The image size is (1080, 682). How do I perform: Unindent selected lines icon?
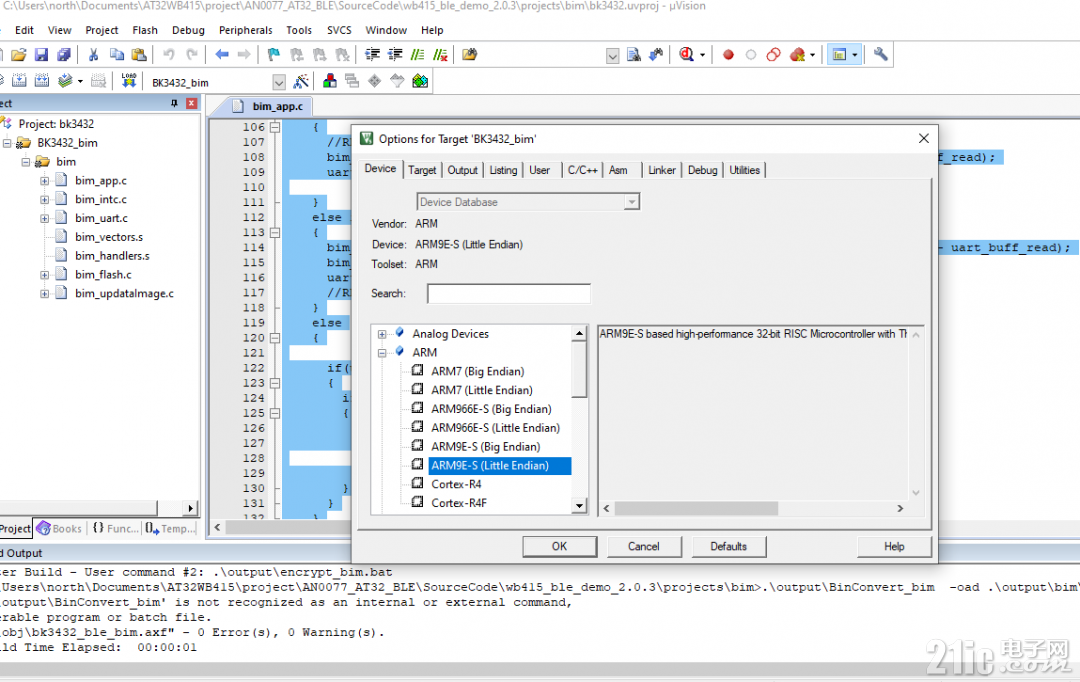pyautogui.click(x=395, y=55)
